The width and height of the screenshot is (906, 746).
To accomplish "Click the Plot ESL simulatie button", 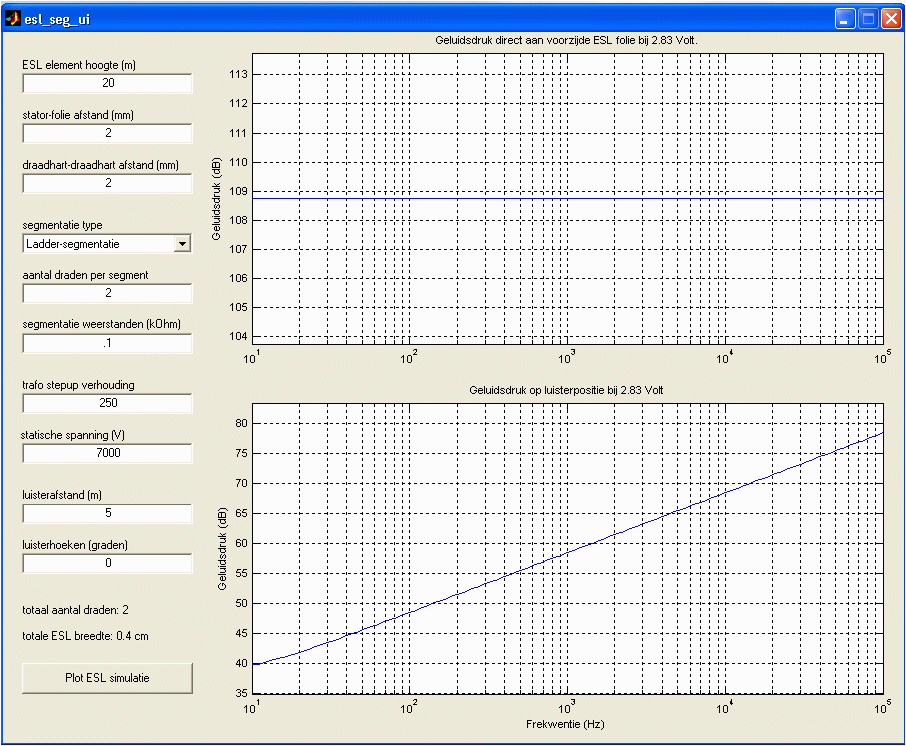I will click(107, 678).
